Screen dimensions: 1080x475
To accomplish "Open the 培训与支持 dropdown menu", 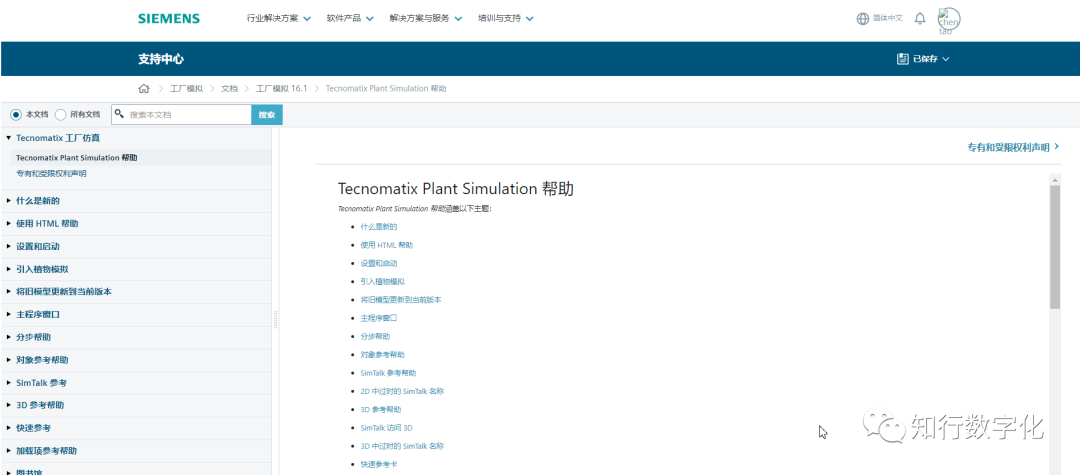I will pyautogui.click(x=506, y=19).
